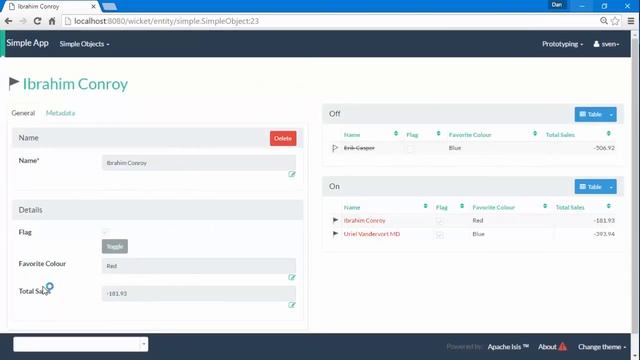Toggle the Flag checkbox in Details

105,232
